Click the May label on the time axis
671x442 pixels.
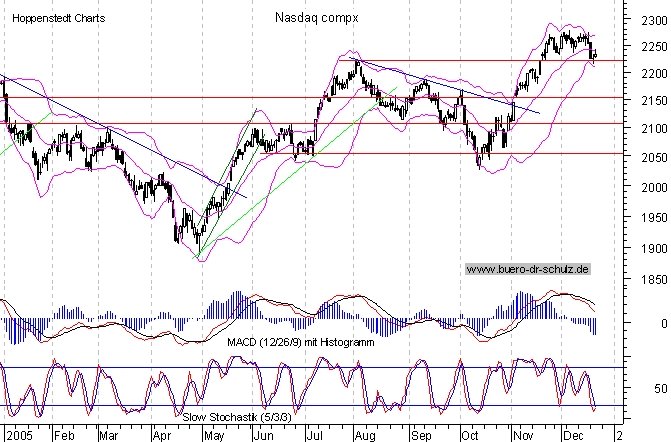(x=214, y=436)
